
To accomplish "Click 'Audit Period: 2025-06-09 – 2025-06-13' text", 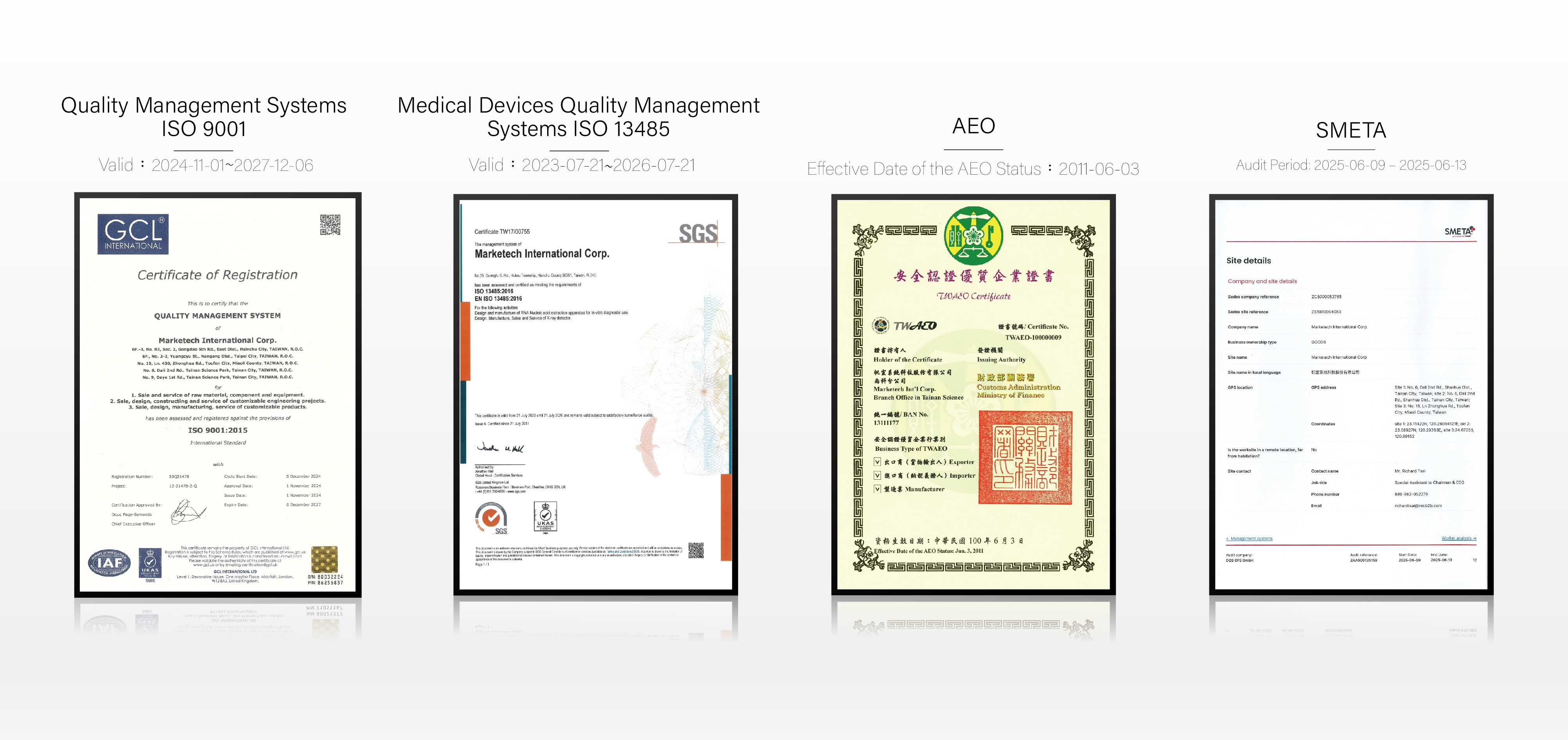I will coord(1351,165).
